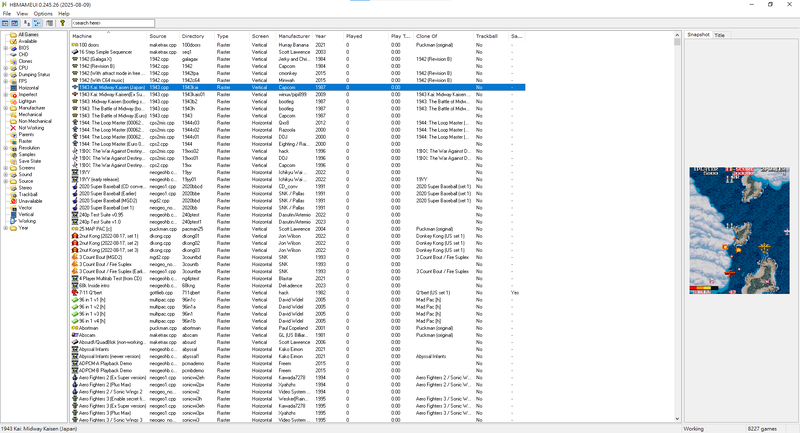Sort by the Clone Of column header
This screenshot has height=433, width=800.
(443, 36)
